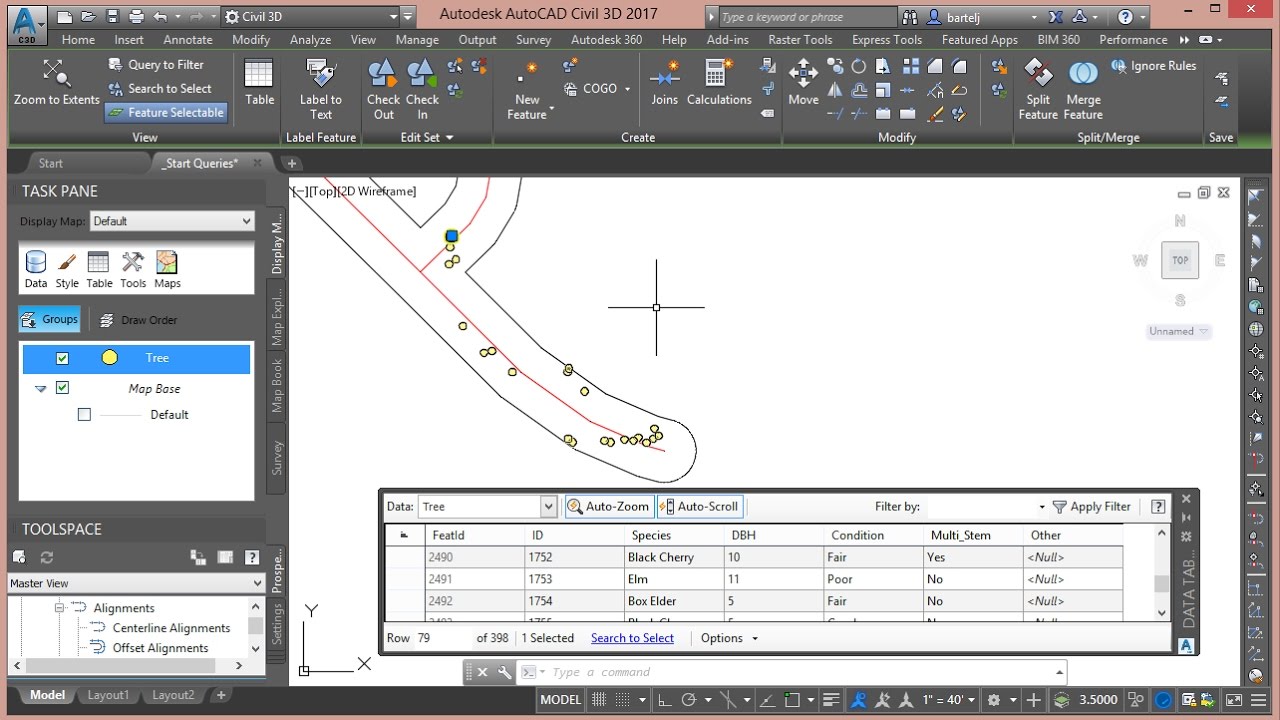Open the Data icon in Task Pane
Screen dimensions: 1280x720
coord(36,270)
